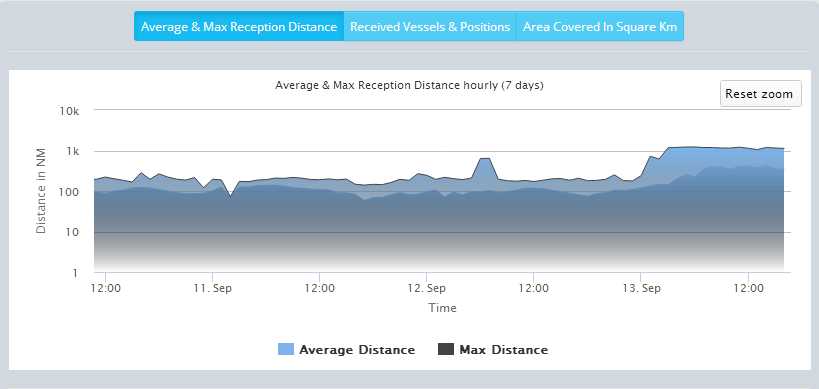This screenshot has height=389, width=819.
Task: Click the 10k distance axis label
Action: (68, 111)
